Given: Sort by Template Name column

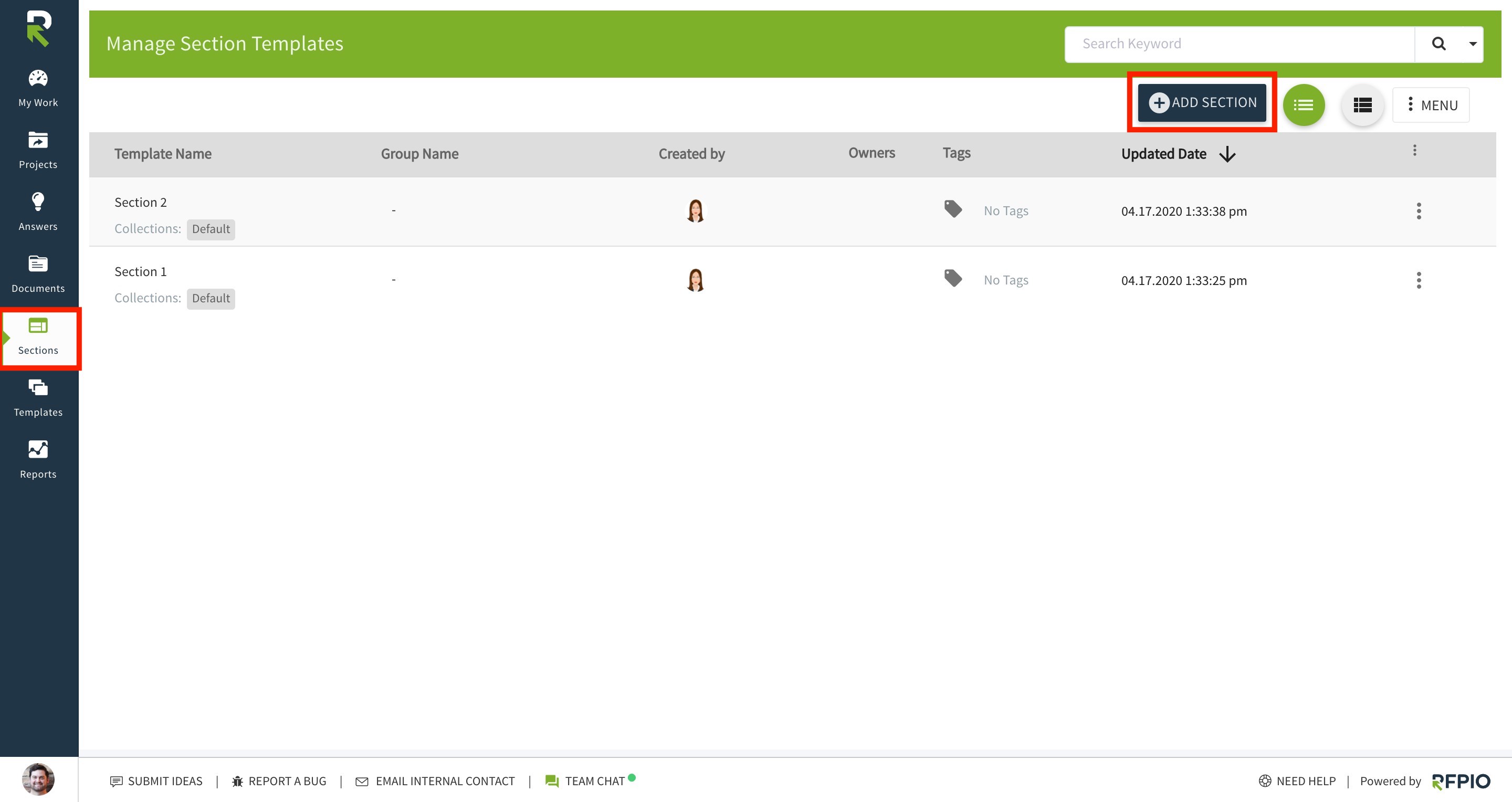Looking at the screenshot, I should pyautogui.click(x=163, y=154).
